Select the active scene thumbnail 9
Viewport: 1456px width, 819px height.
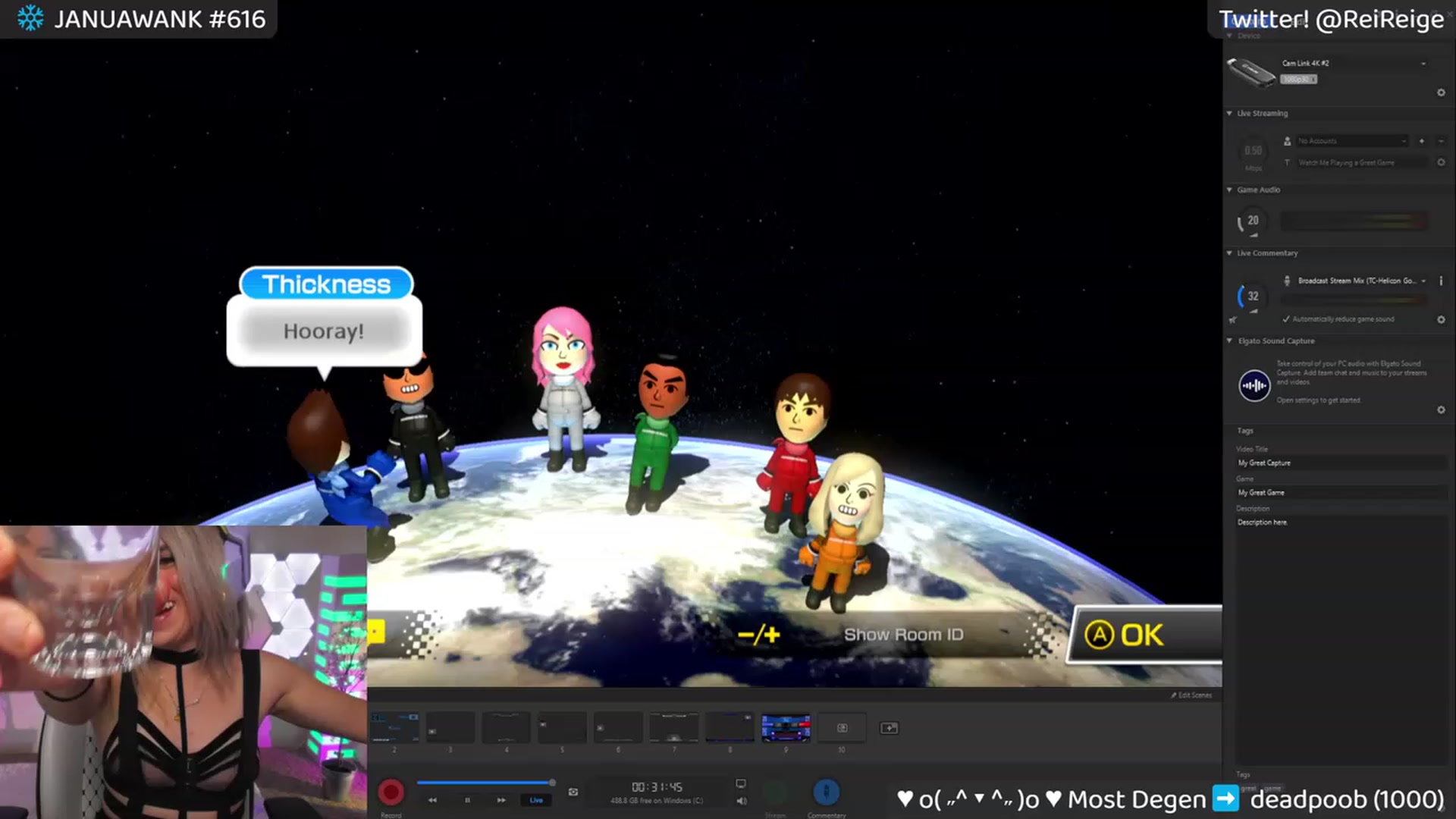click(786, 727)
